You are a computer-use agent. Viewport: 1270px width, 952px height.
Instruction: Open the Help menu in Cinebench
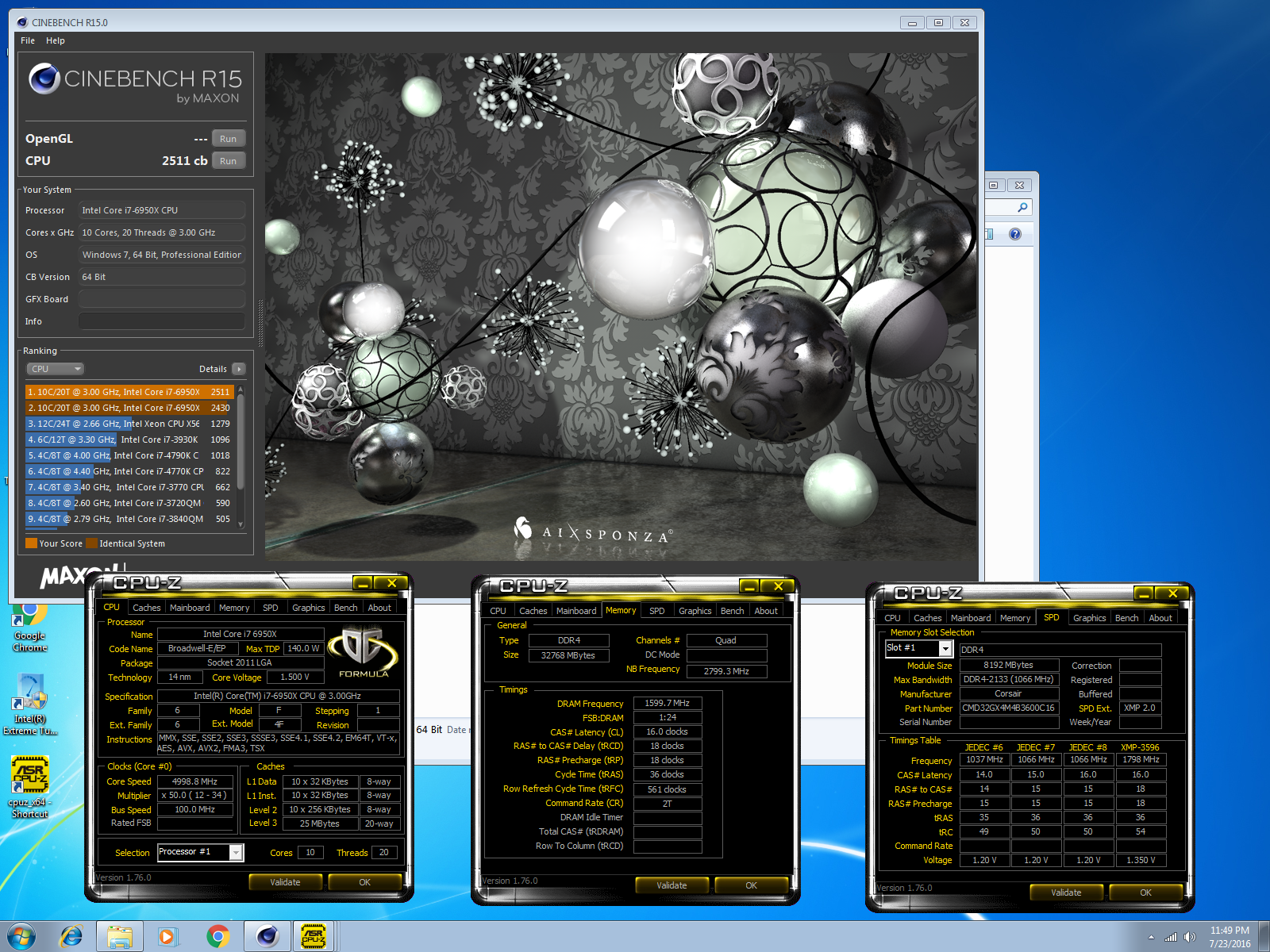(x=56, y=40)
